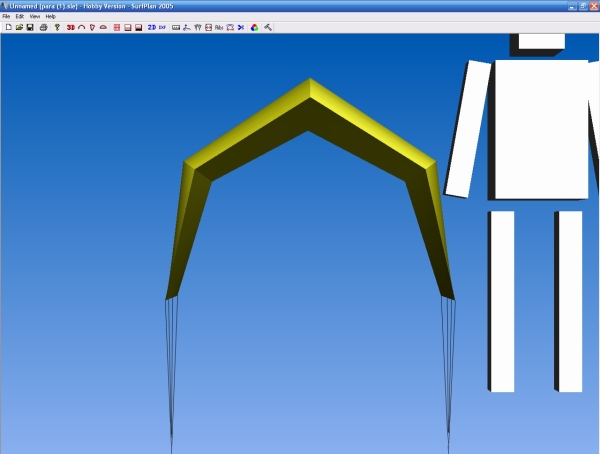600x454 pixels.
Task: Open the View menu
Action: click(x=35, y=16)
